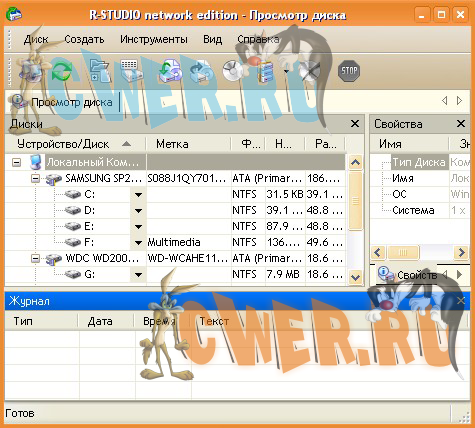
Task: Click the Connect to Remote computer toolbar icon
Action: [31, 71]
